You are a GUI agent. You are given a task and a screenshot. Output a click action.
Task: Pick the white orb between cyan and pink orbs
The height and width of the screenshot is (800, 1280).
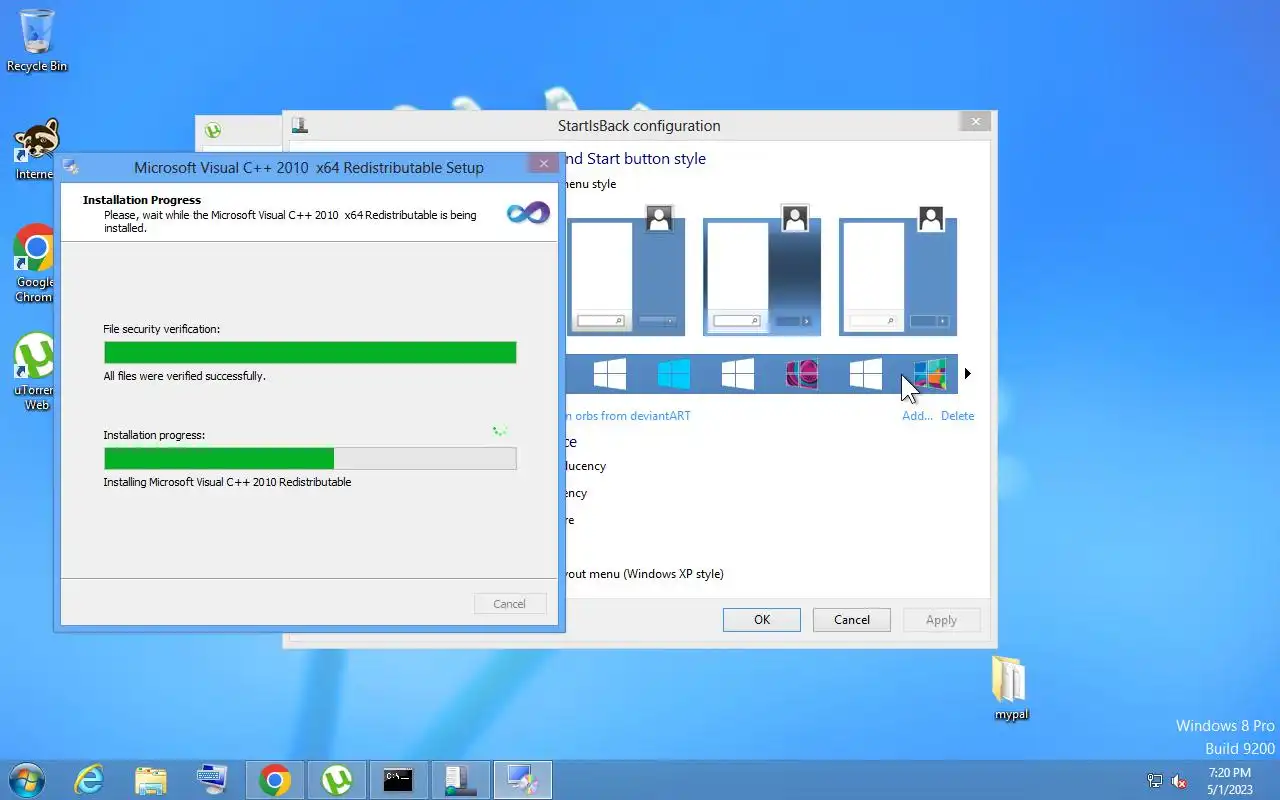pyautogui.click(x=738, y=374)
